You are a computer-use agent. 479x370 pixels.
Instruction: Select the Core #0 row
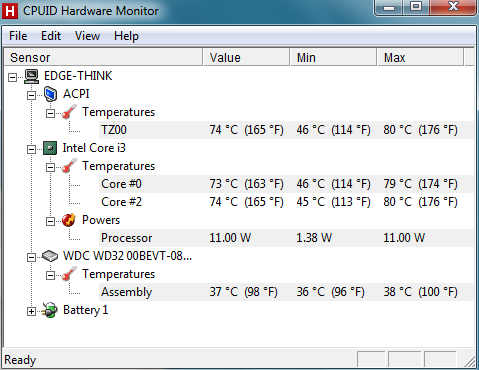click(x=286, y=184)
